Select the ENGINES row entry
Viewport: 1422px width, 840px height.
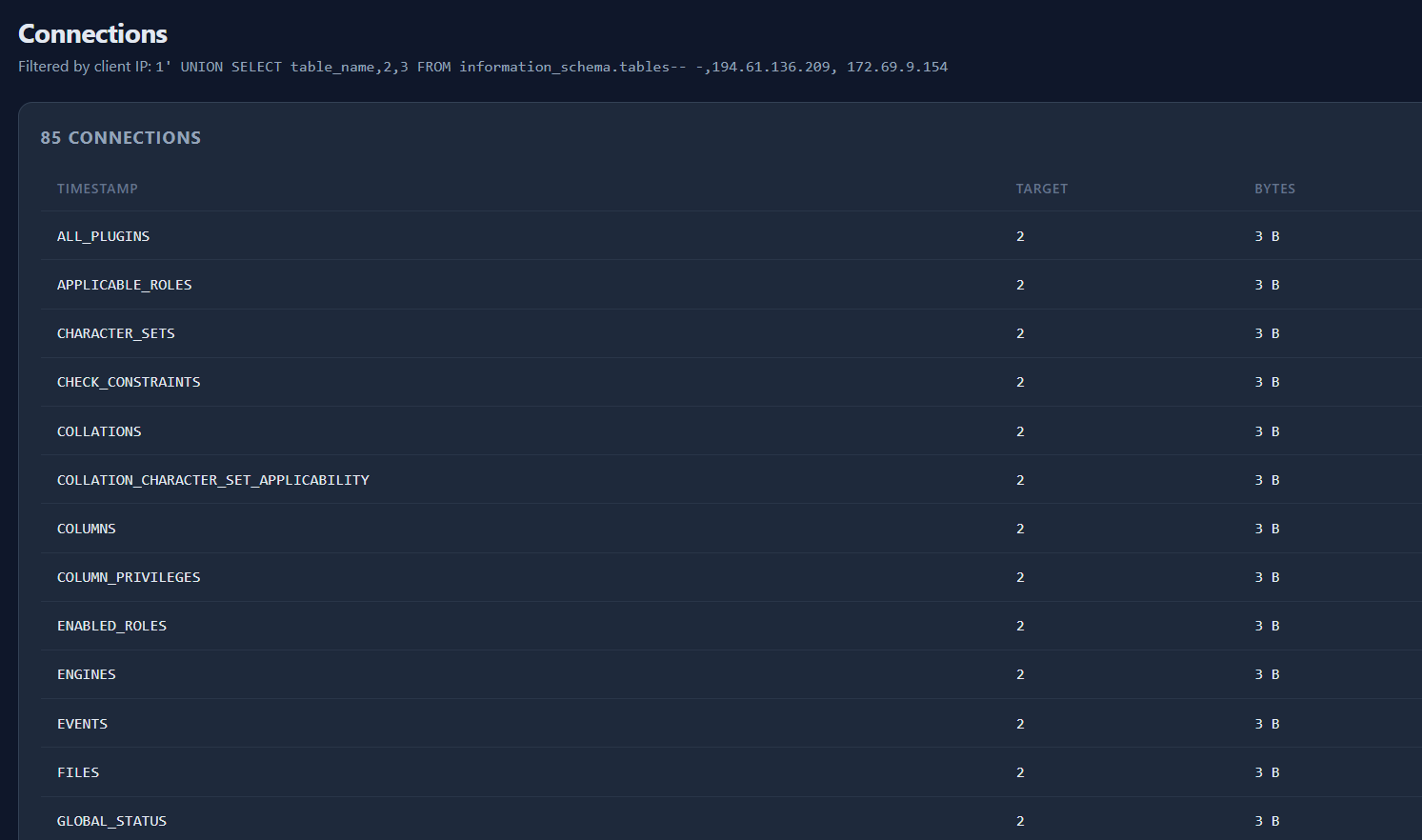pyautogui.click(x=87, y=674)
